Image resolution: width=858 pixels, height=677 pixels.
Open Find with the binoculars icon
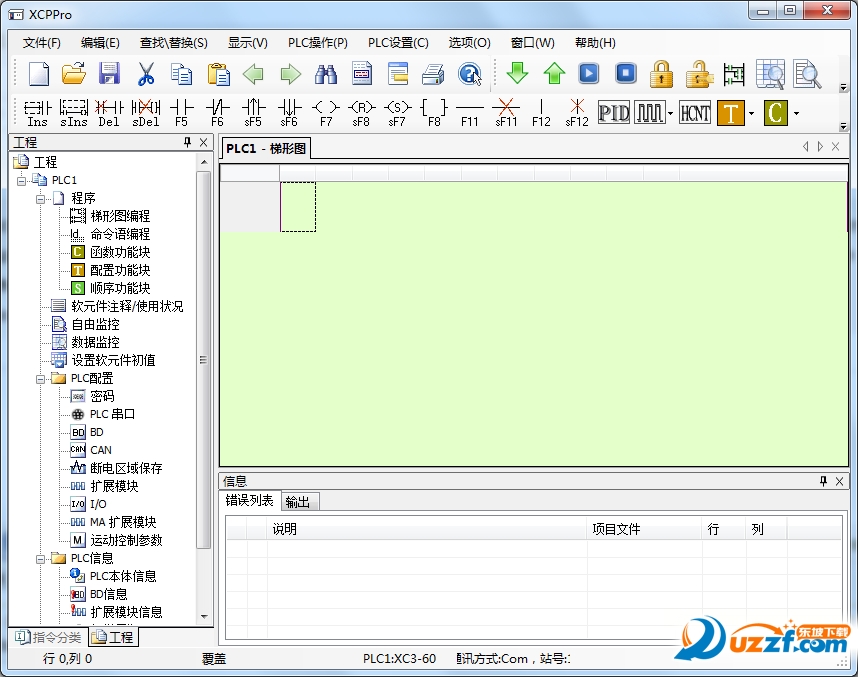click(x=326, y=74)
